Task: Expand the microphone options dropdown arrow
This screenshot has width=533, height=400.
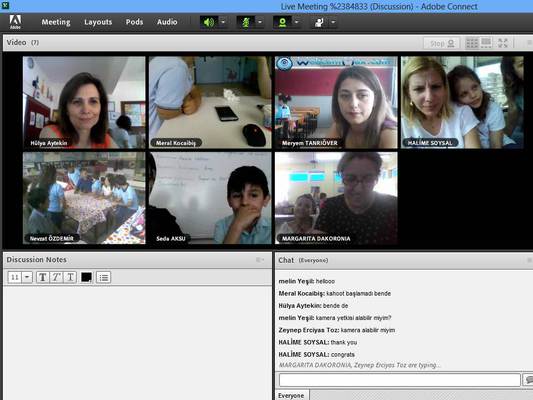Action: coord(260,22)
